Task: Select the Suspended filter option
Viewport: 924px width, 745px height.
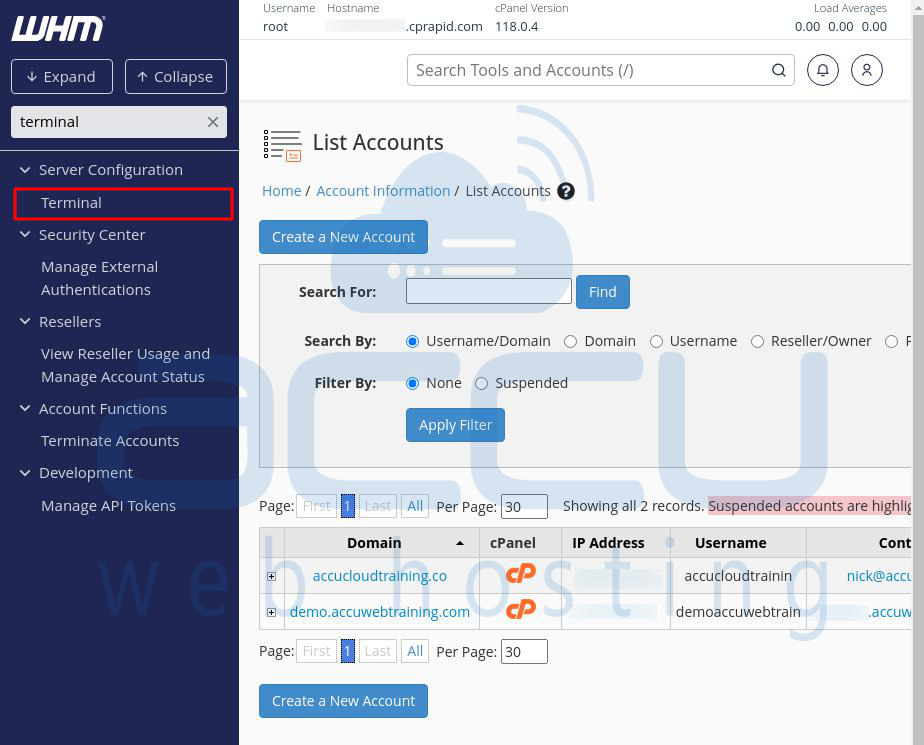Action: pyautogui.click(x=481, y=384)
